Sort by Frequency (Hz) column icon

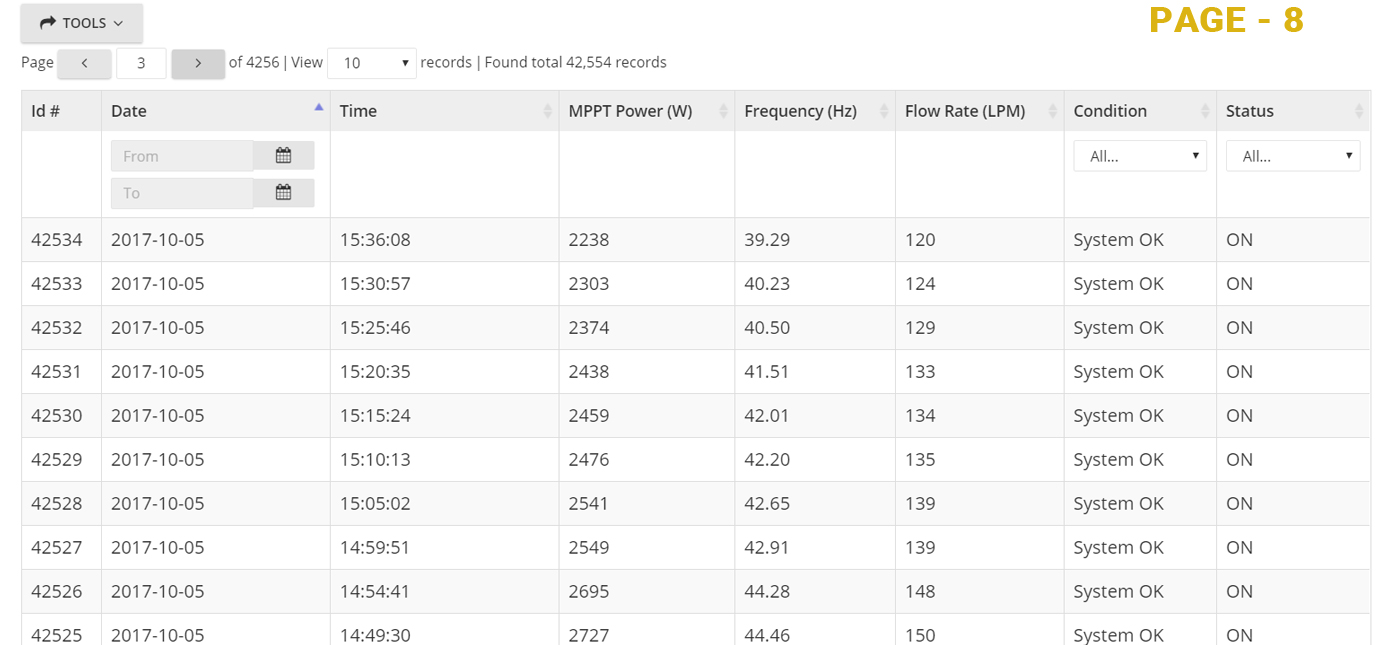point(884,111)
